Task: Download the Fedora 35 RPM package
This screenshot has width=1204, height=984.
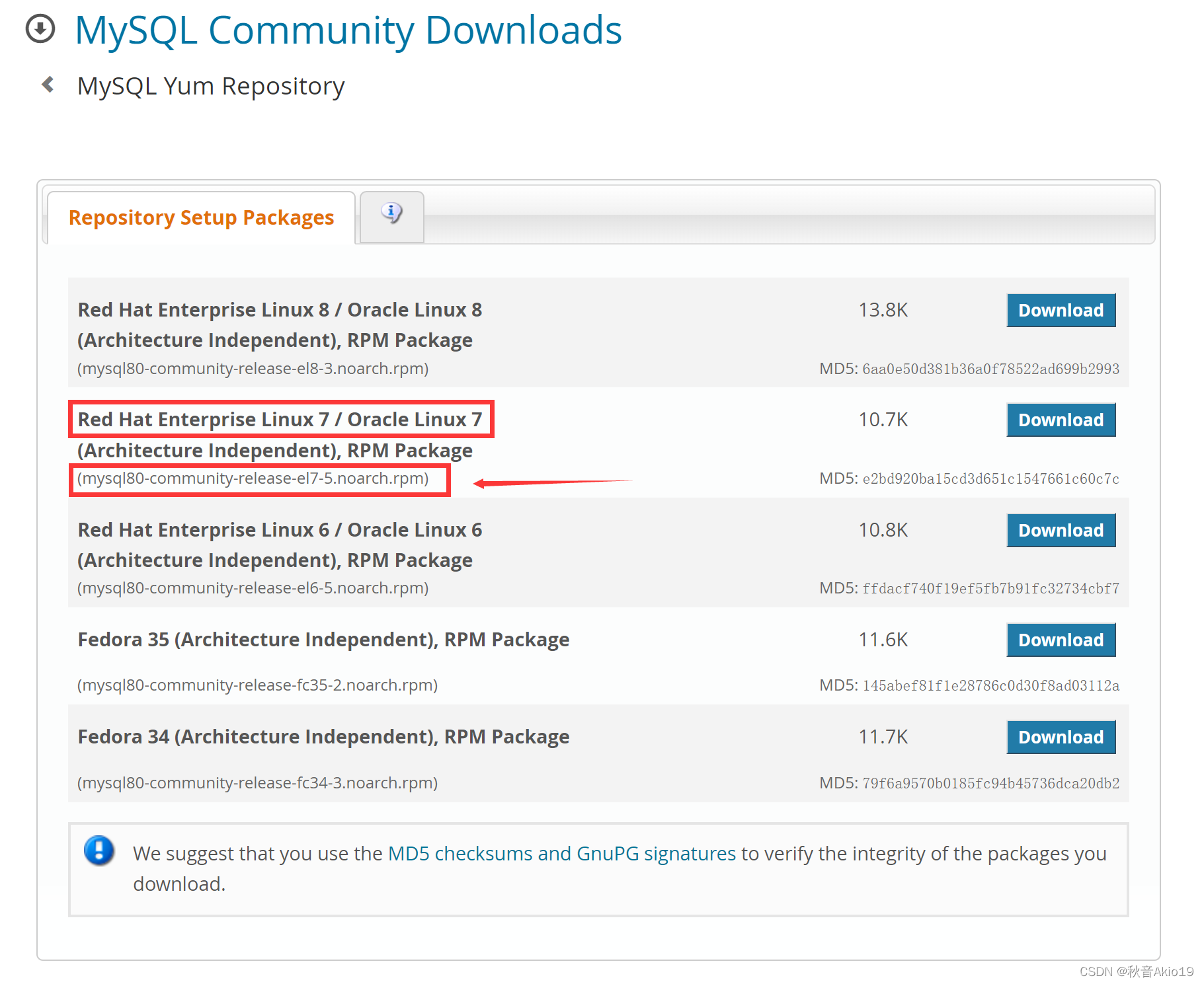Action: (x=1061, y=640)
